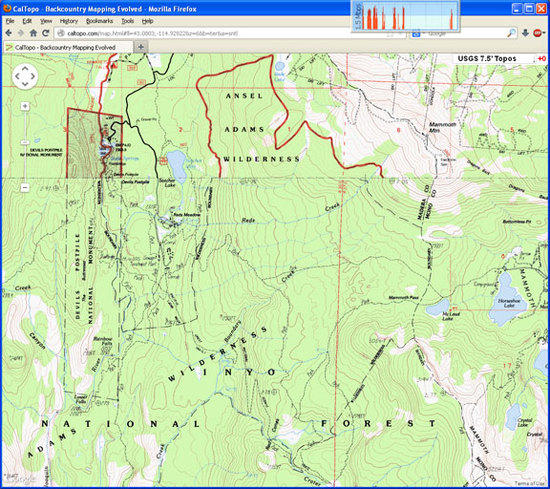Select the CalTopo browser tab

coord(68,47)
